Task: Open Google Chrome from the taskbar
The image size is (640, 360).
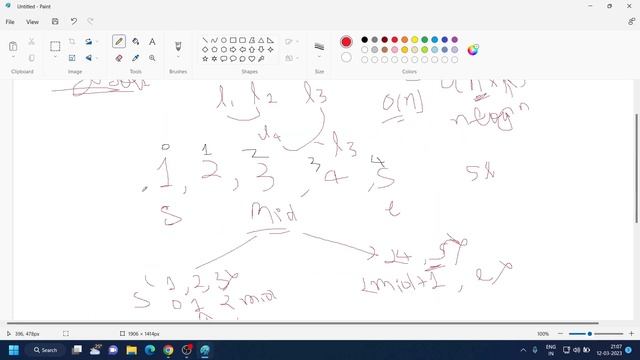Action: click(168, 350)
